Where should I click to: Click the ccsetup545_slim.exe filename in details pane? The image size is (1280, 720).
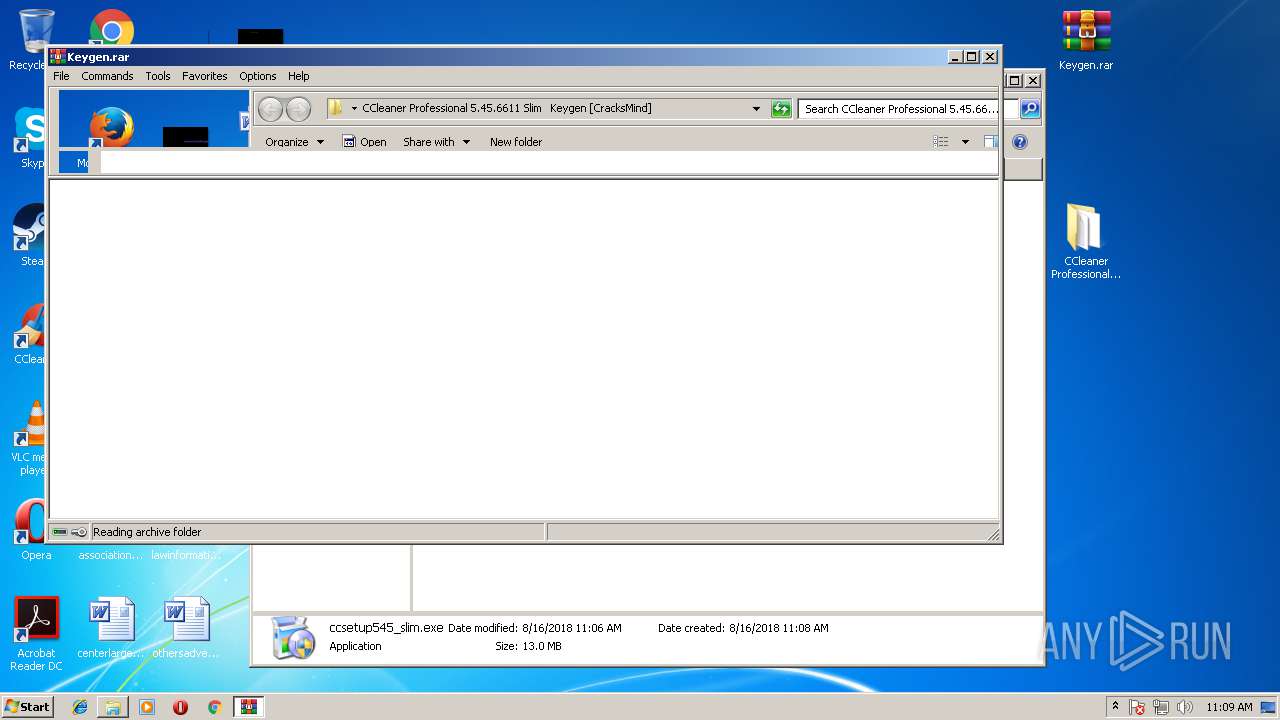[x=386, y=628]
